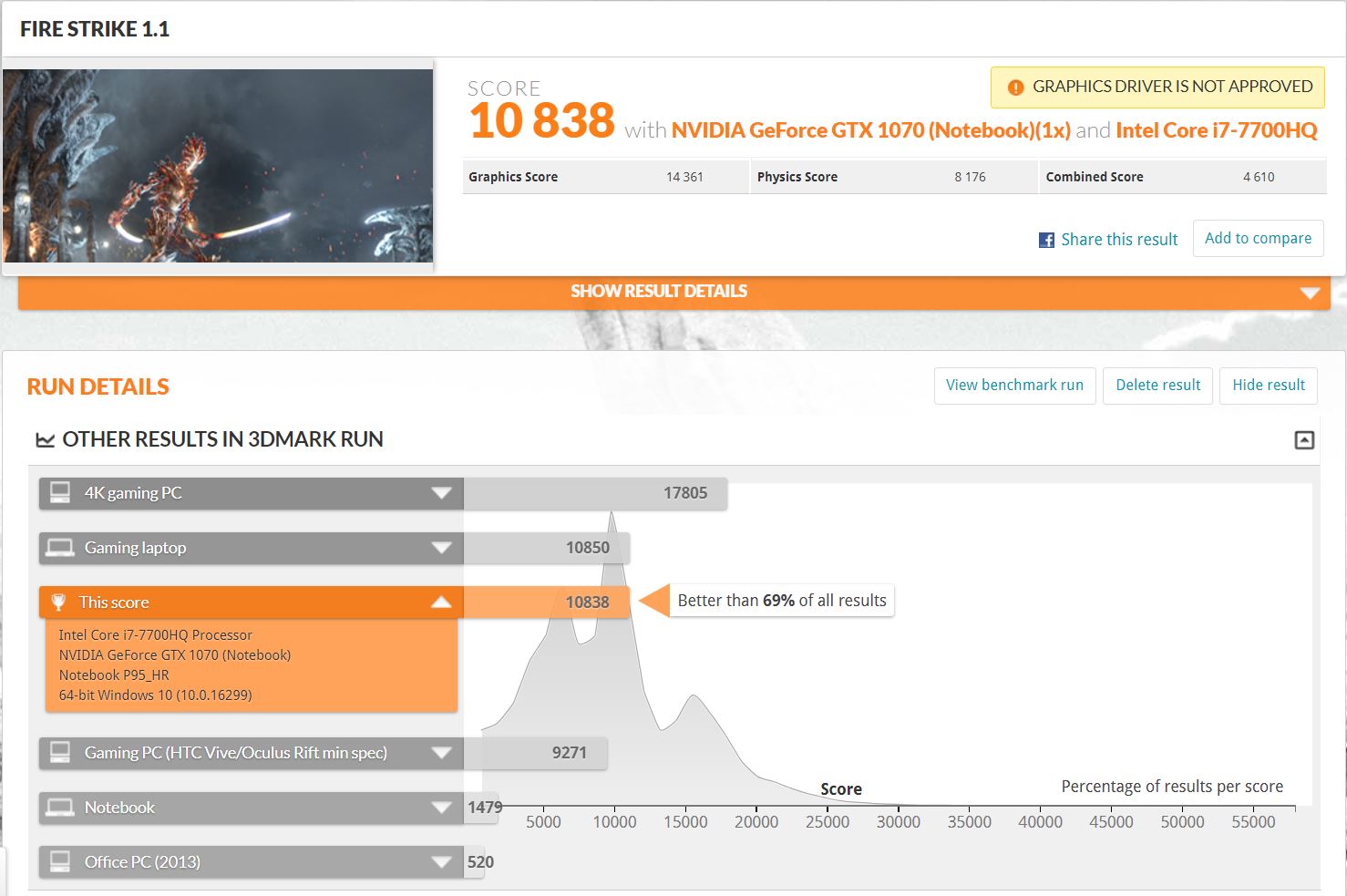Collapse the This score row arrow
This screenshot has height=896, width=1347.
441,602
